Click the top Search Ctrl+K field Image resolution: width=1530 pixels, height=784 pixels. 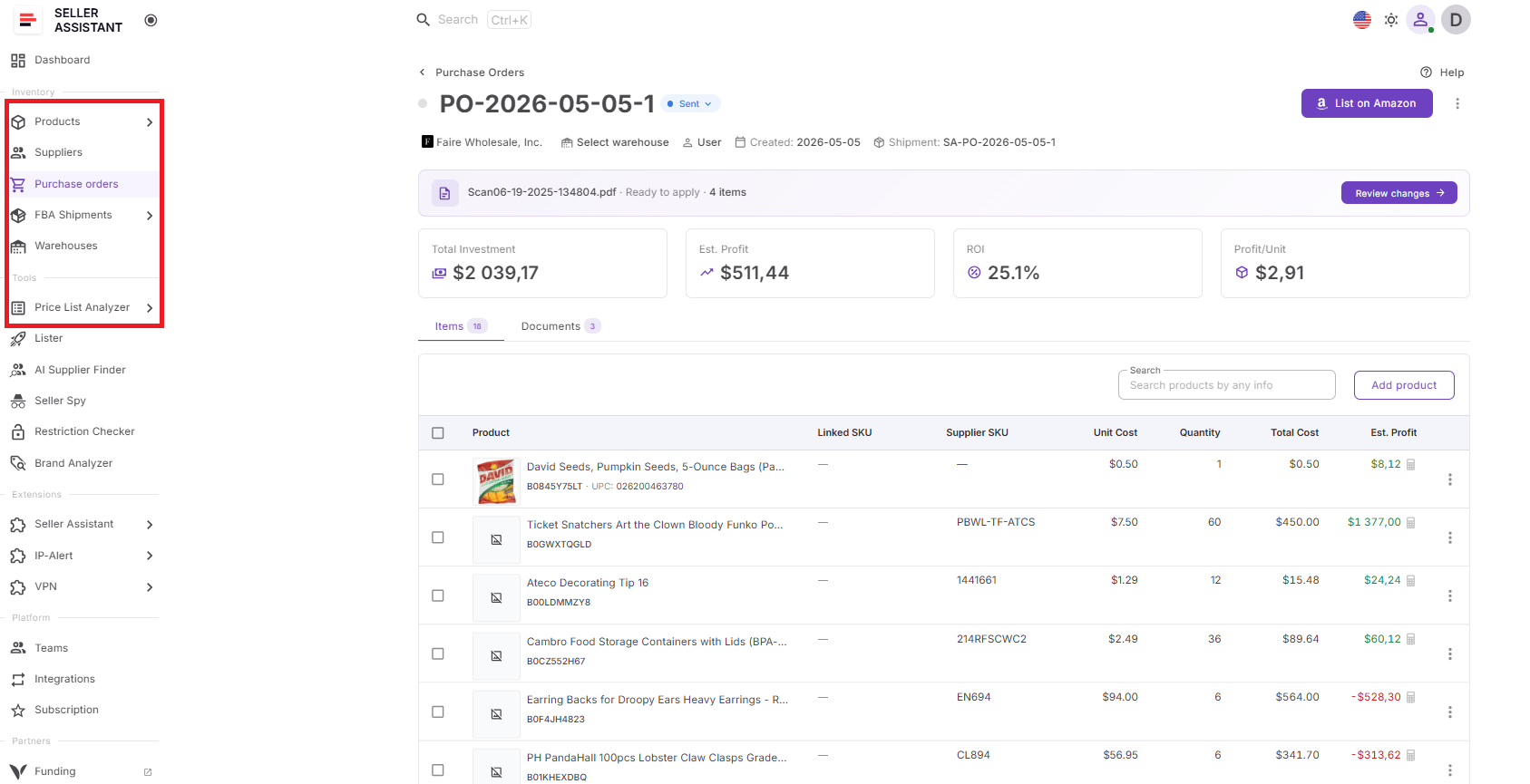473,20
